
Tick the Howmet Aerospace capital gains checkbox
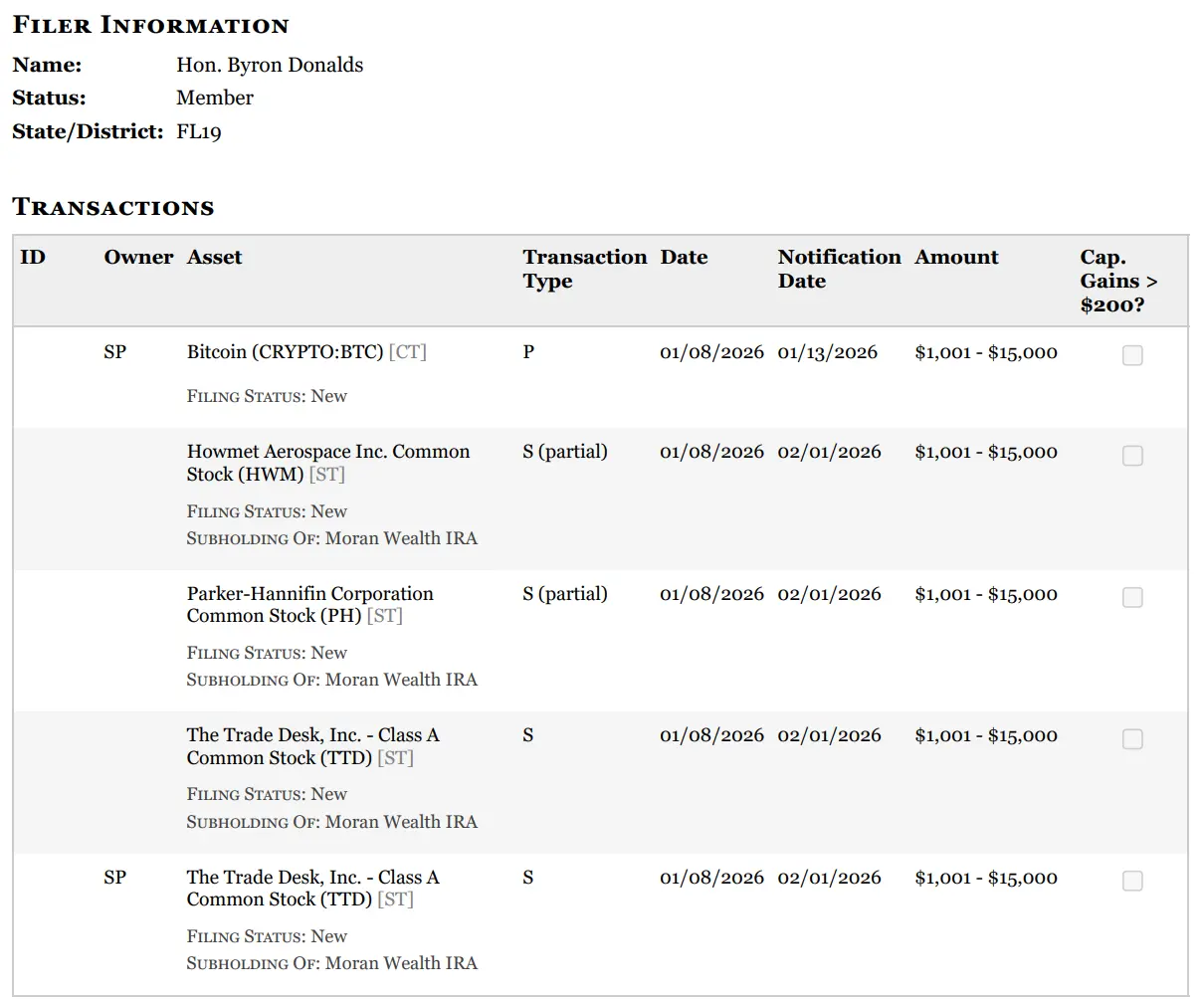(1132, 456)
